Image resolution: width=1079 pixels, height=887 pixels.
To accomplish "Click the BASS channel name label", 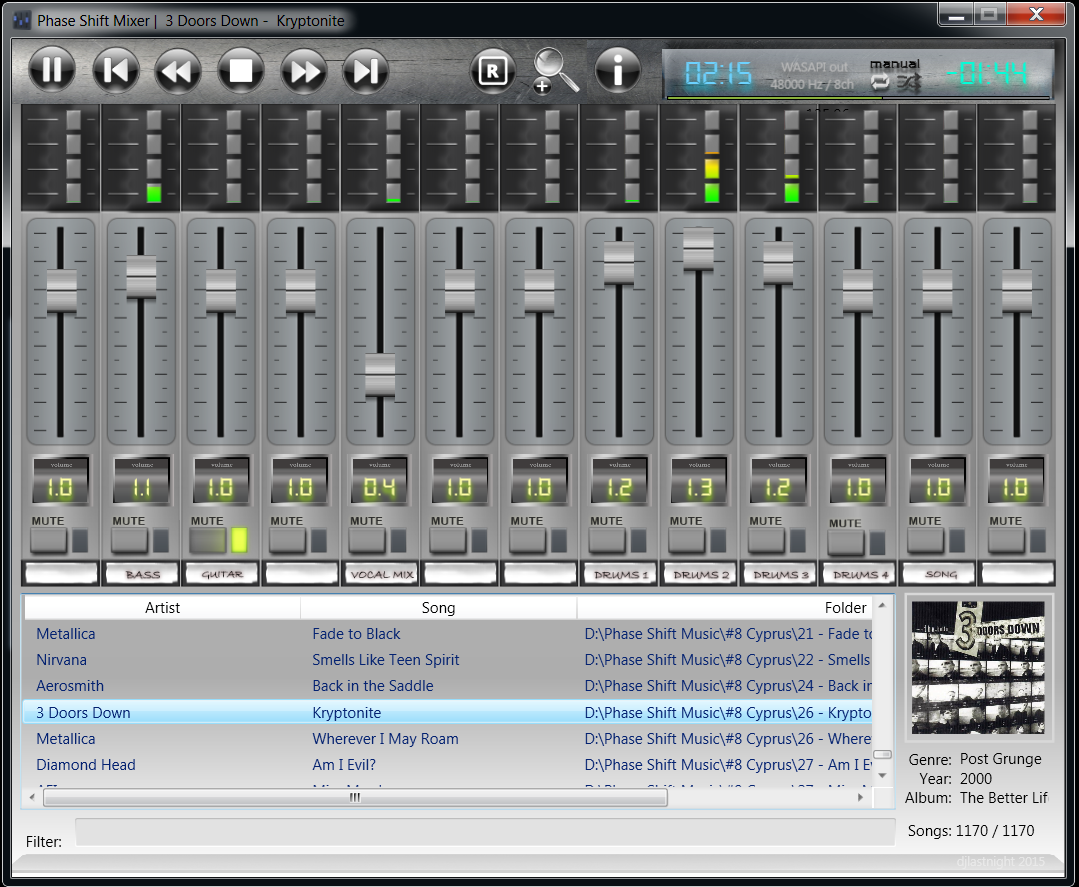I will (141, 573).
